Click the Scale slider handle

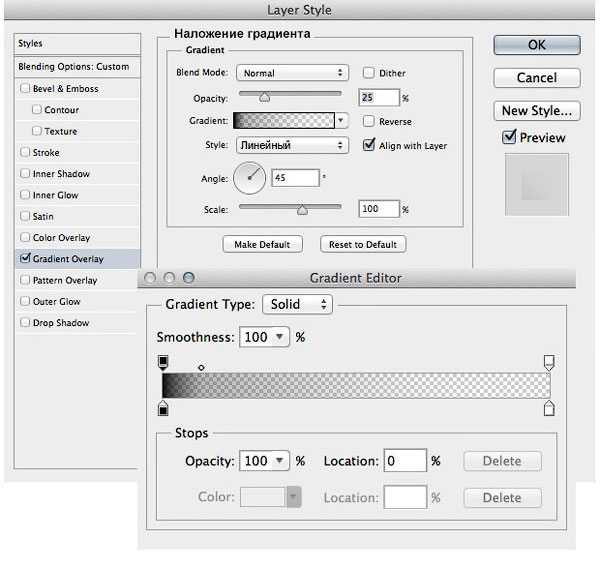point(302,210)
